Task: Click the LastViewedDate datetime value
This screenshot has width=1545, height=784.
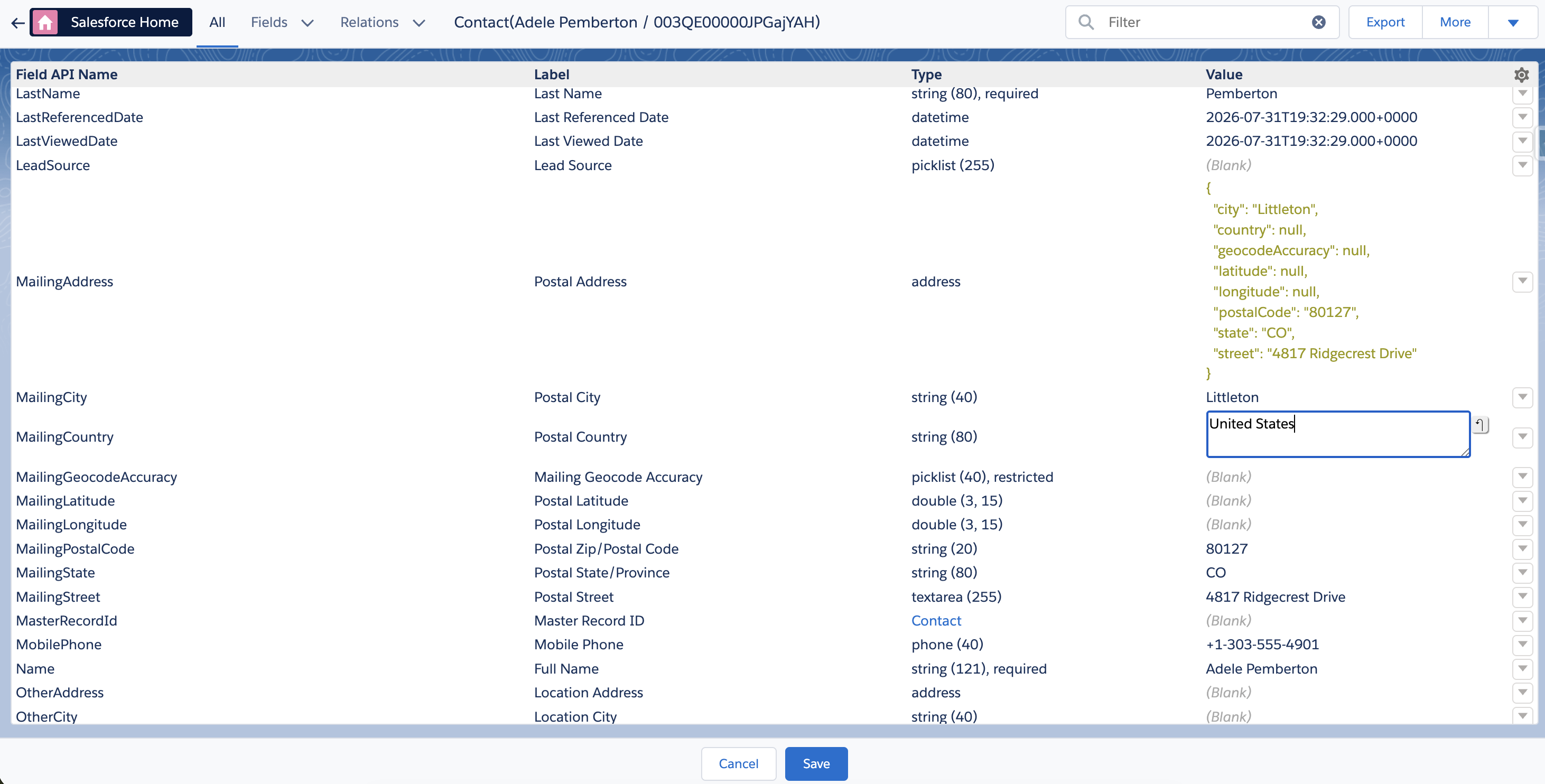Action: pos(1311,141)
